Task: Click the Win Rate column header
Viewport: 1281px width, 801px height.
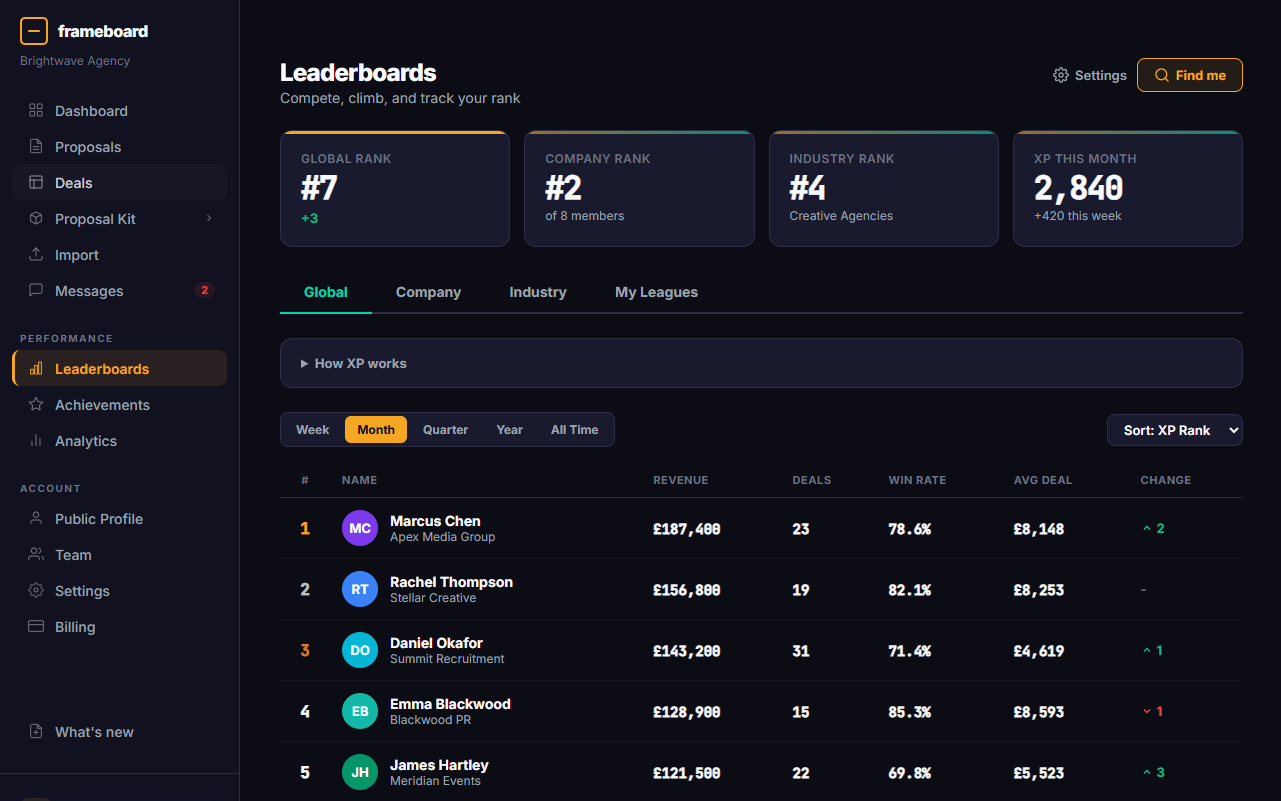Action: click(917, 480)
